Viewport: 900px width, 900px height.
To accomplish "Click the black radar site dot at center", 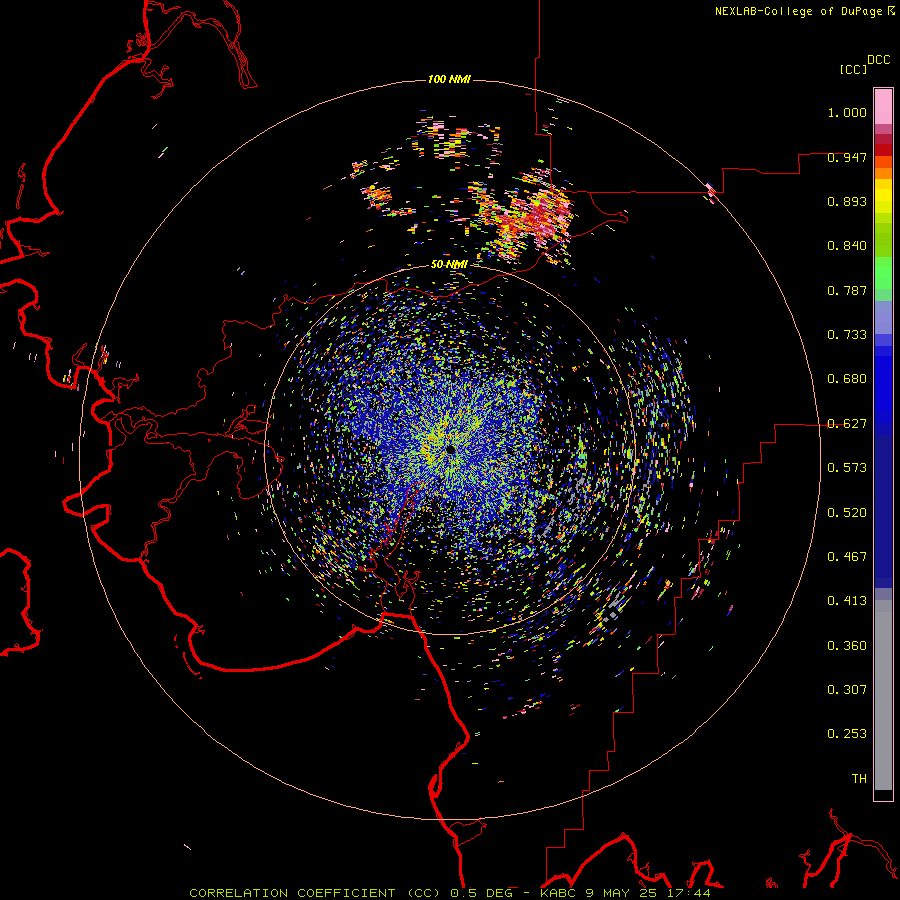I will 450,449.
